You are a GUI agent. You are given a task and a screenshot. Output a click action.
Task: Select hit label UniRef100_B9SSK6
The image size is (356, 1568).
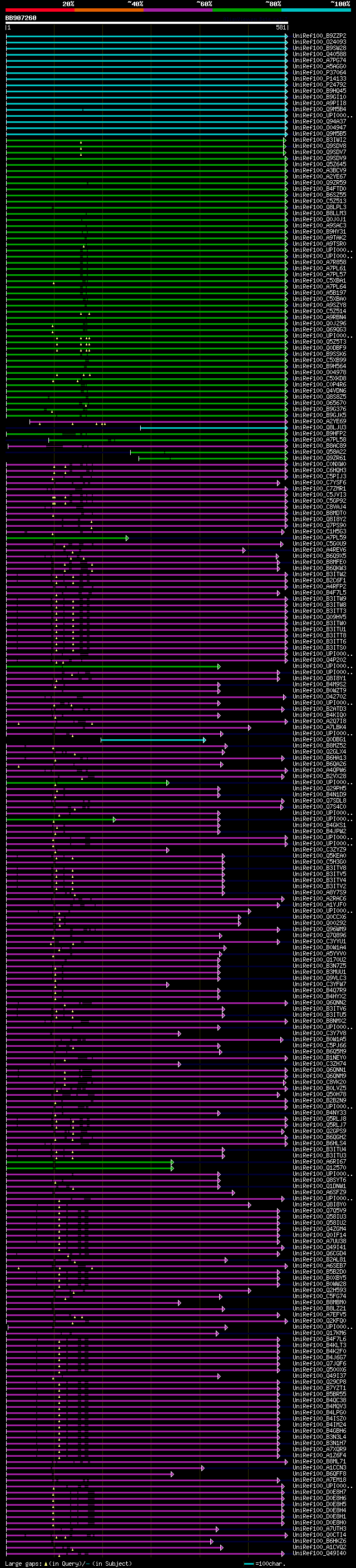319,354
